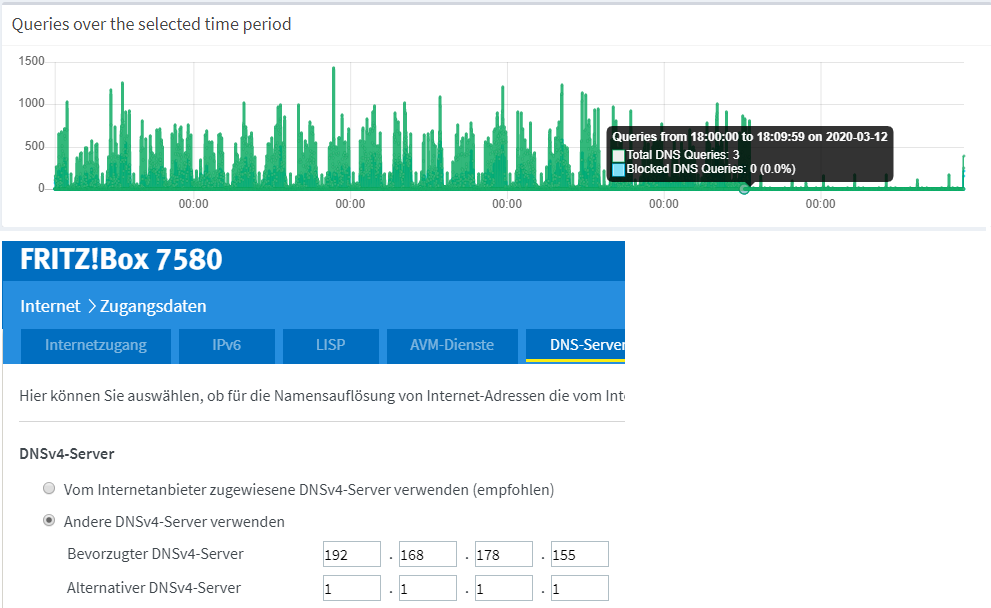Click the 500 y-axis label
Screen dimensions: 991x608
35,146
